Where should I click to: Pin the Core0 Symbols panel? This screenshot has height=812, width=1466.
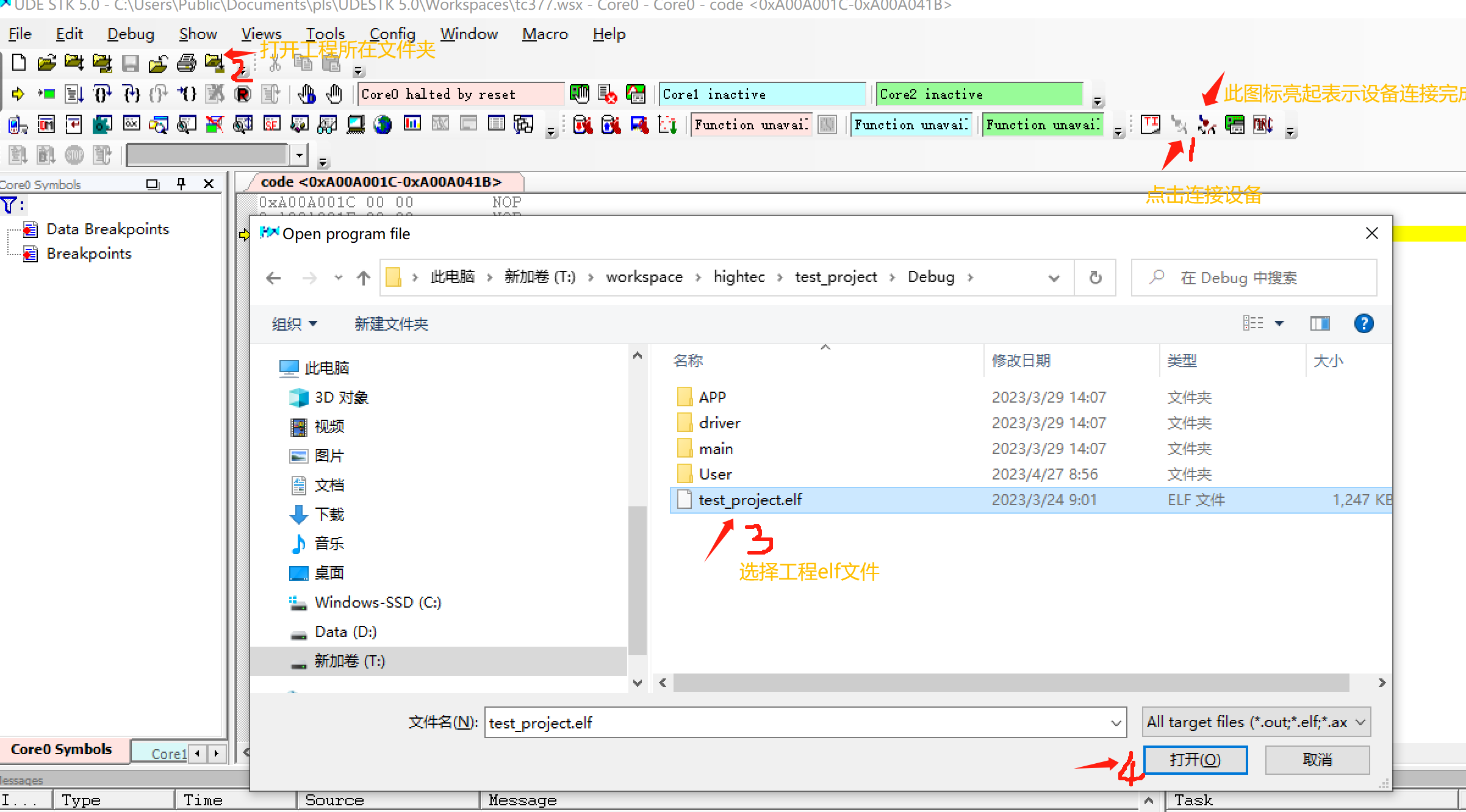(181, 184)
